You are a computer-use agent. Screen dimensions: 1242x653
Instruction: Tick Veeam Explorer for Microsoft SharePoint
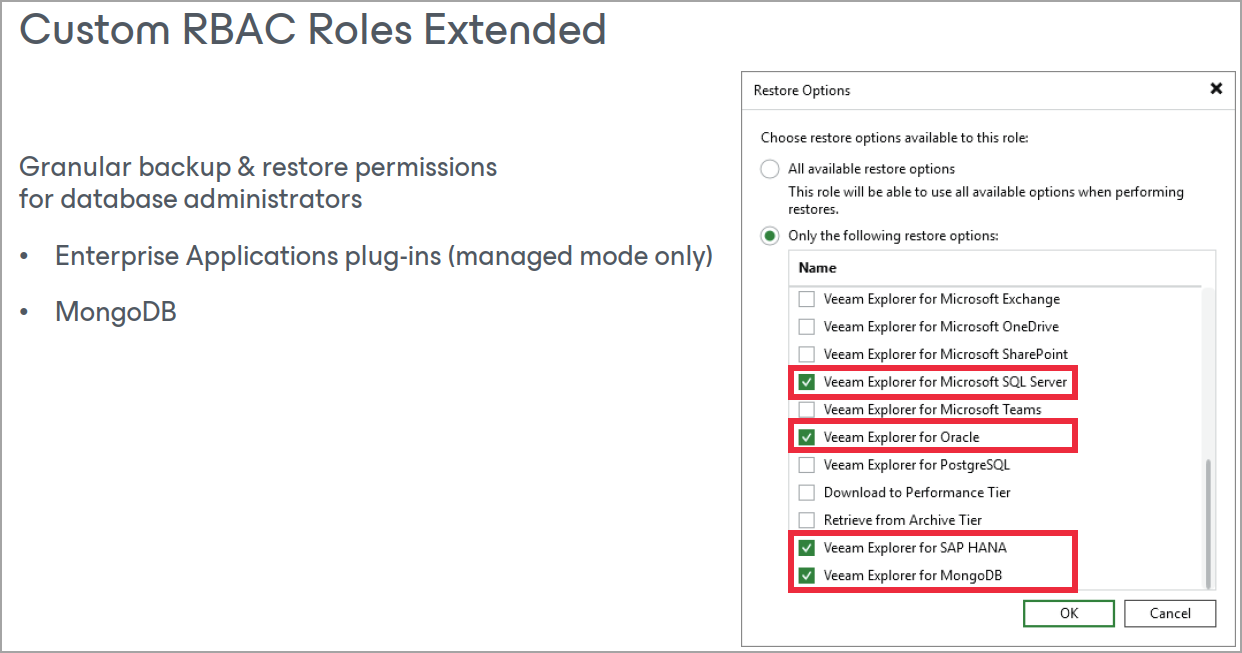click(807, 354)
